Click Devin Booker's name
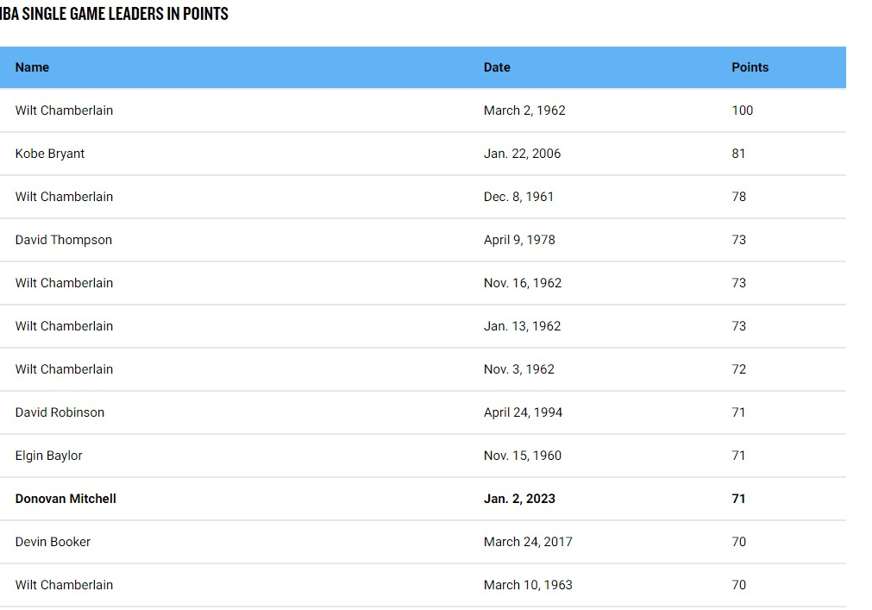 [x=53, y=541]
